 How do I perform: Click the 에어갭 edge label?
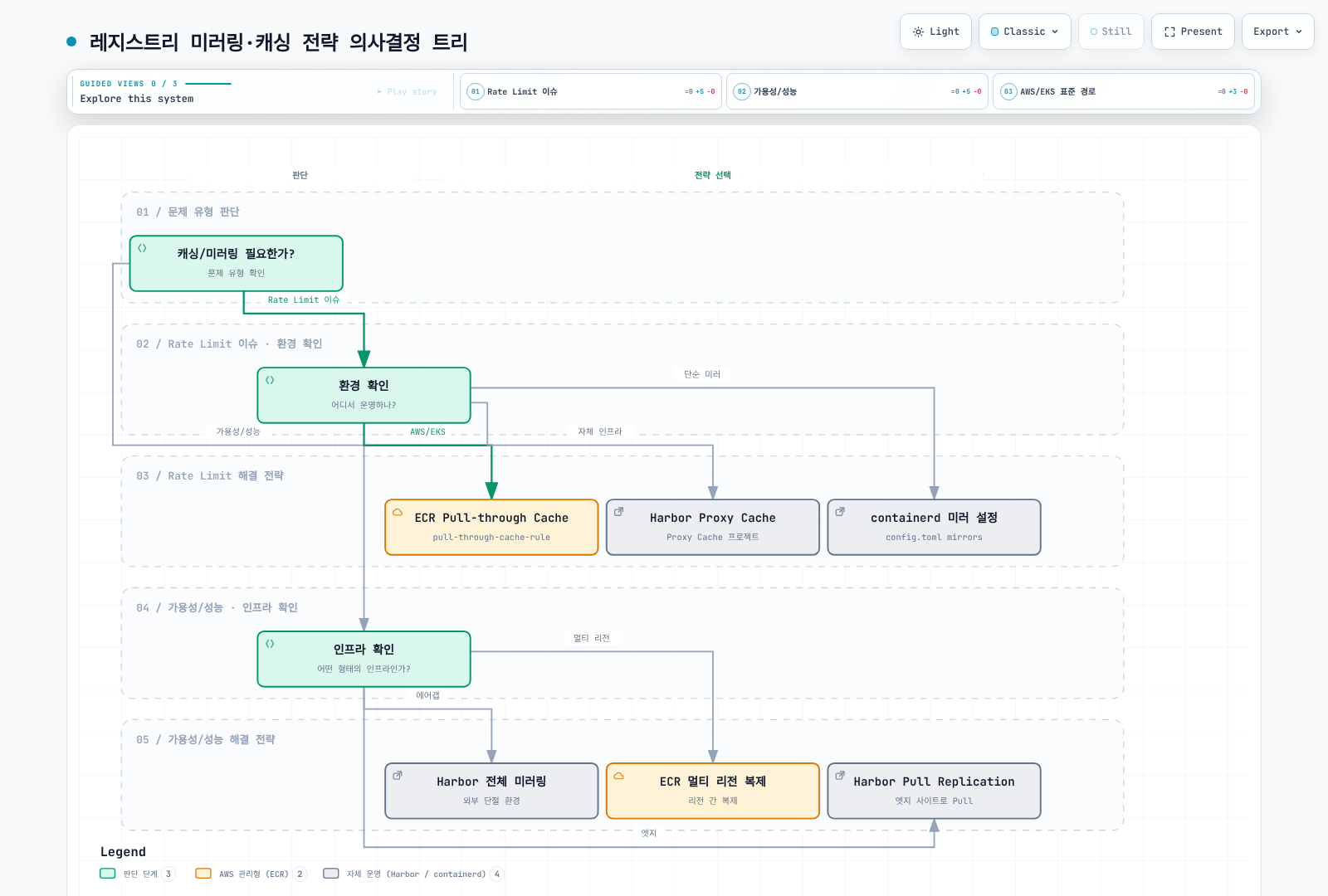(x=428, y=696)
